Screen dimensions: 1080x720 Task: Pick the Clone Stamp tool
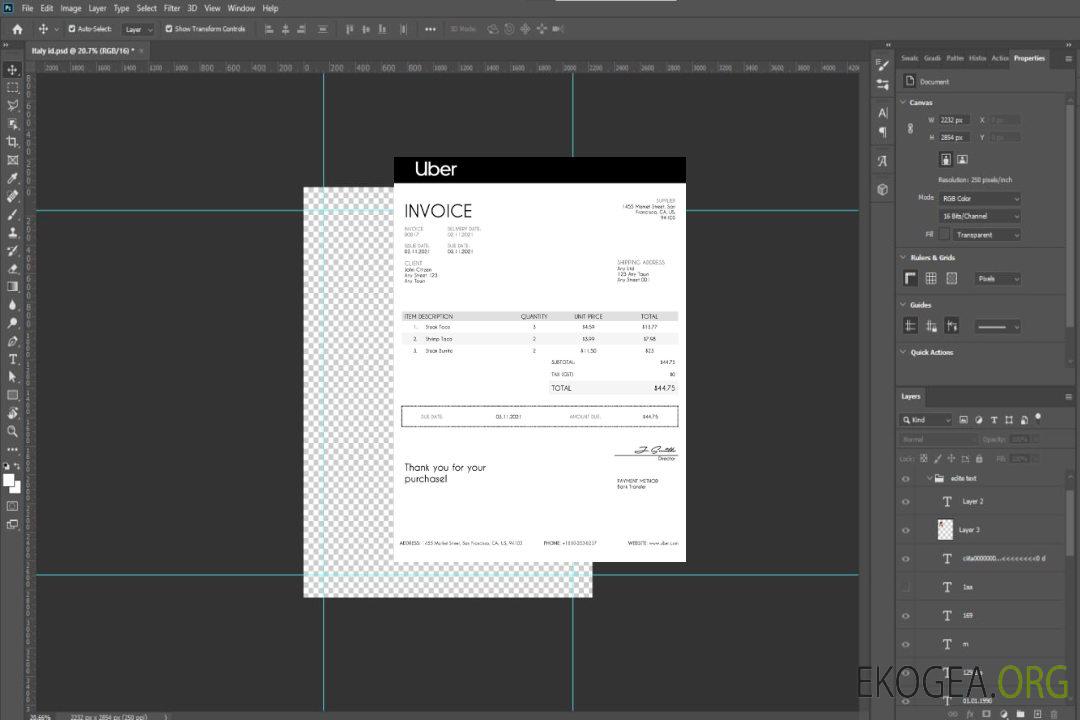pos(13,233)
